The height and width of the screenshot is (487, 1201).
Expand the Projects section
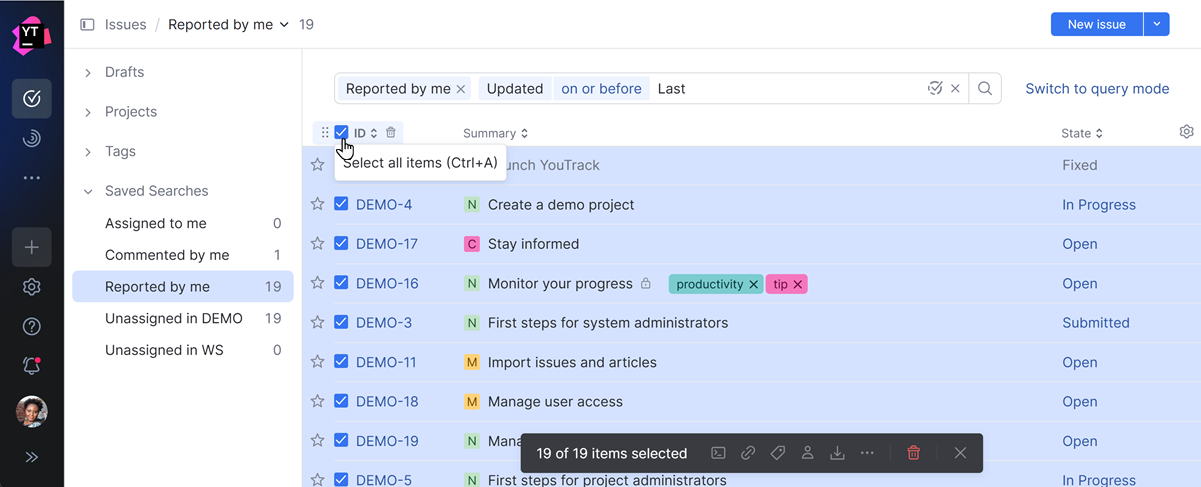(x=88, y=112)
